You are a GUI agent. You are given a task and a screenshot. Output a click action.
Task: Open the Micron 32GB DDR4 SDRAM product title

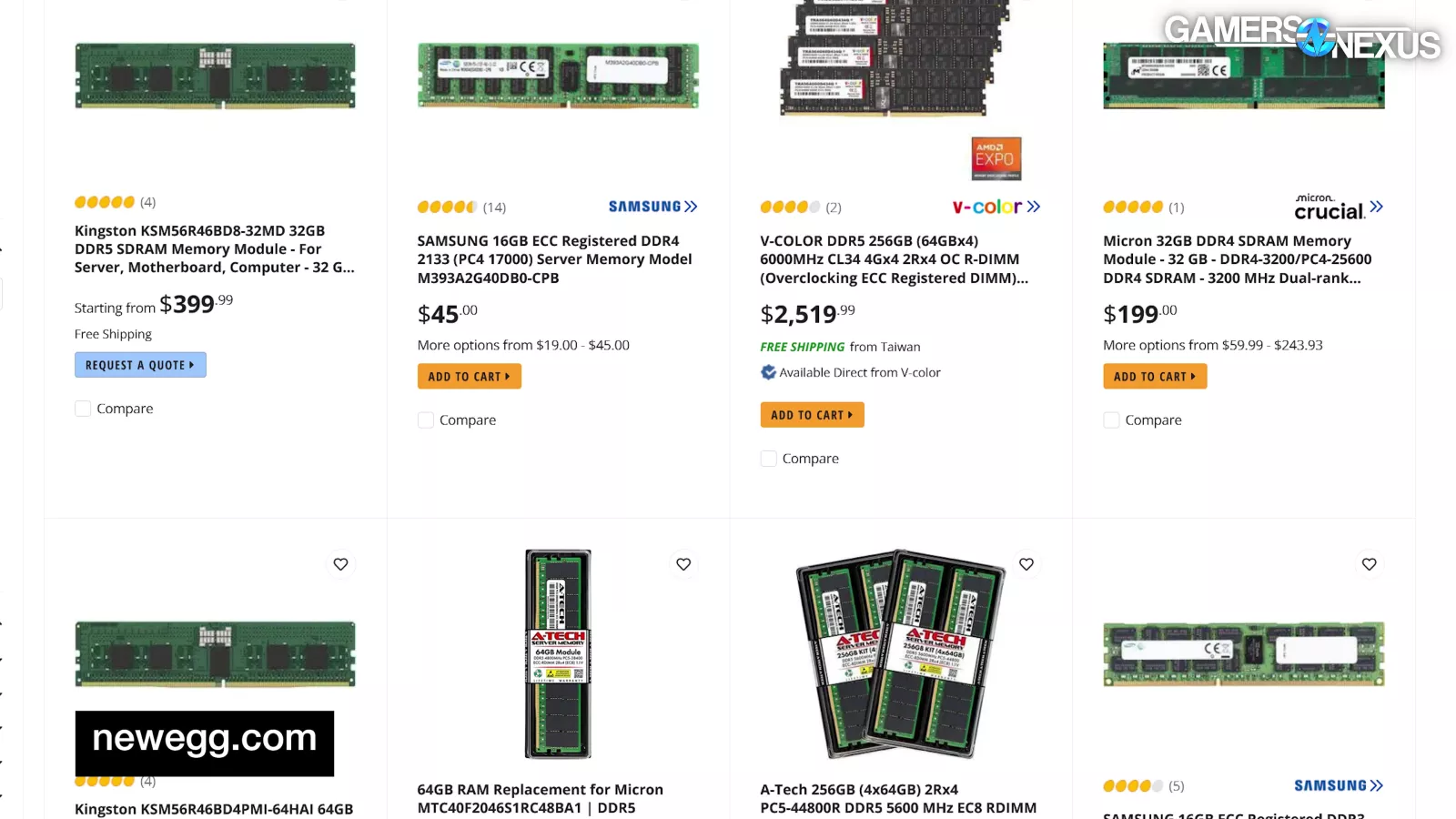(x=1237, y=259)
